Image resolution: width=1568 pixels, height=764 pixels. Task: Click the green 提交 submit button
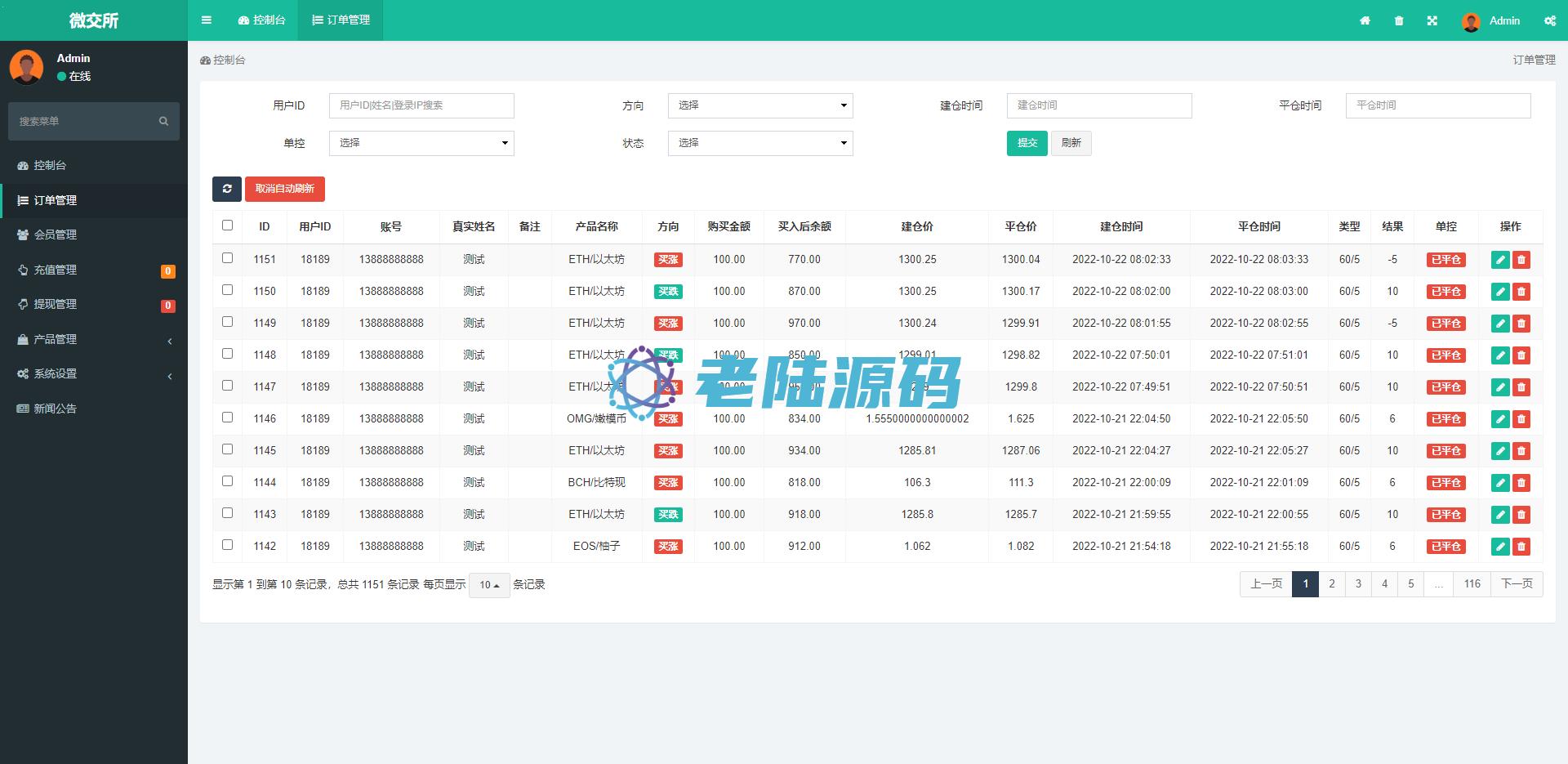coord(1027,143)
